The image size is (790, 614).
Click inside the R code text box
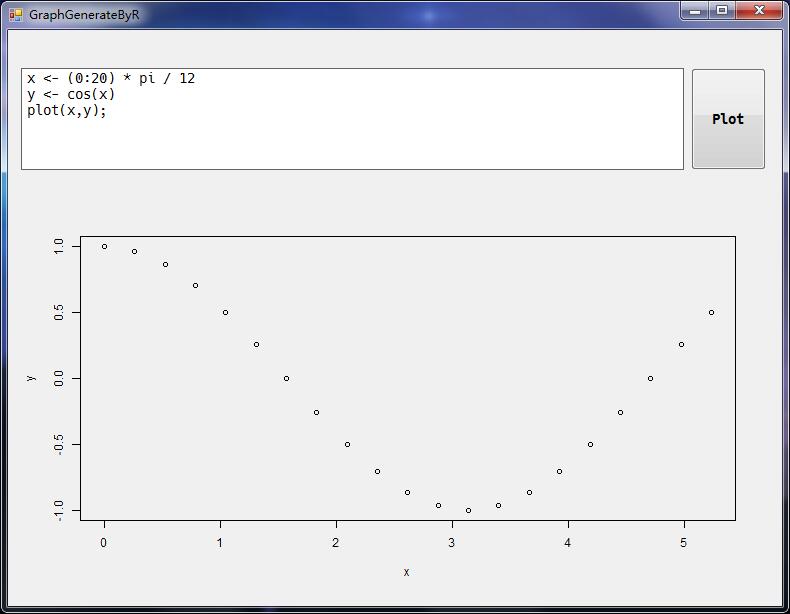pos(352,119)
